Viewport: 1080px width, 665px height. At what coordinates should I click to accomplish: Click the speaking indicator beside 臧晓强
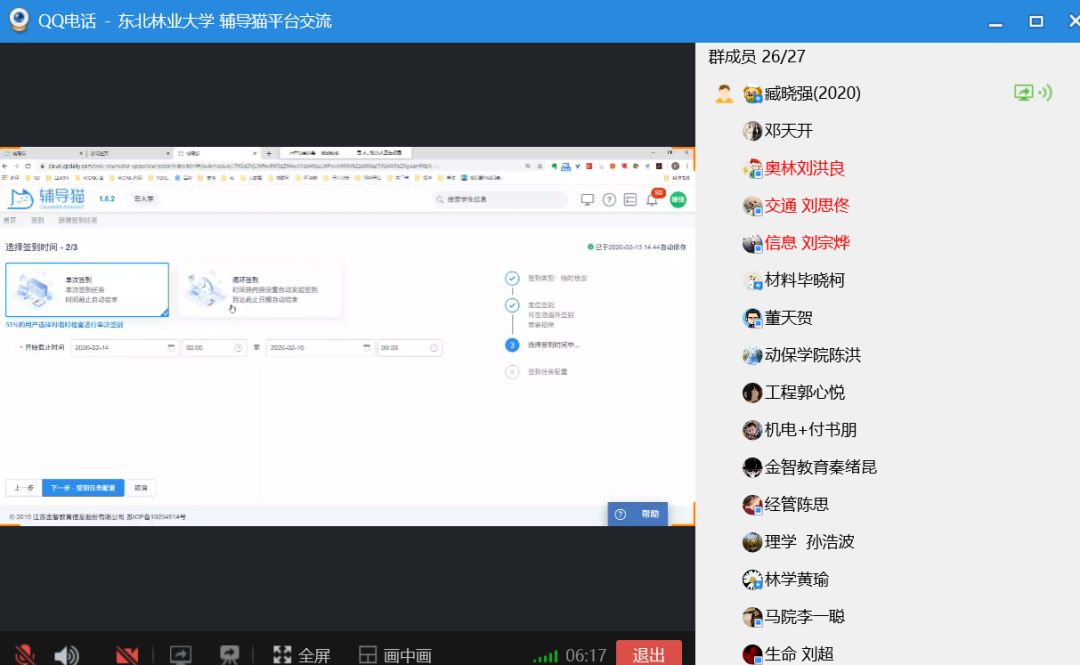1046,92
